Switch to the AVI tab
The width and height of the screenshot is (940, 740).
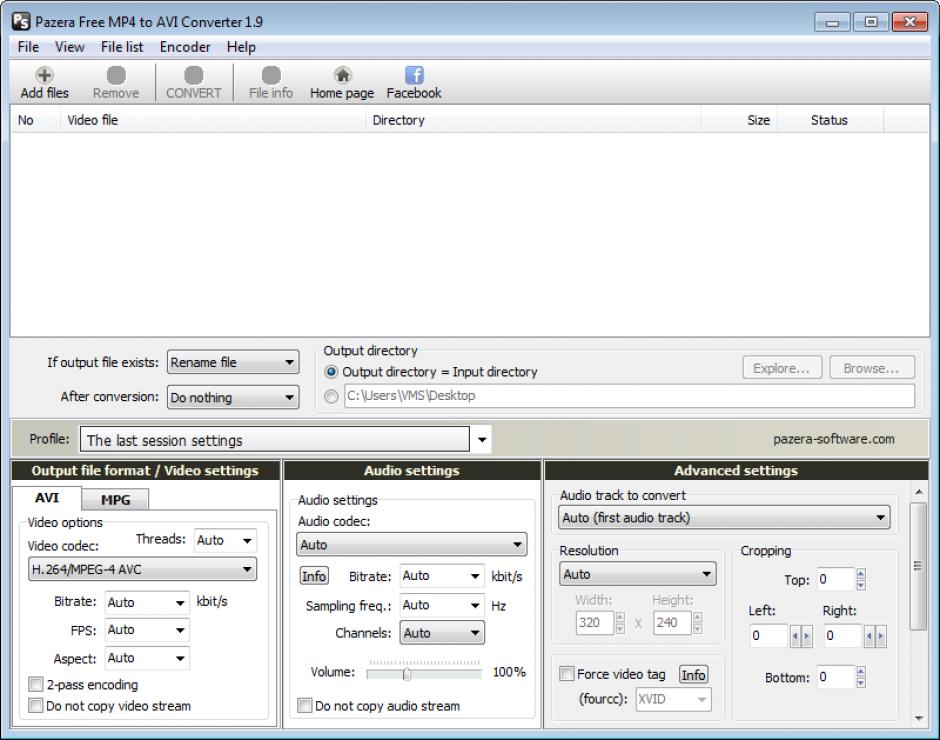(47, 498)
